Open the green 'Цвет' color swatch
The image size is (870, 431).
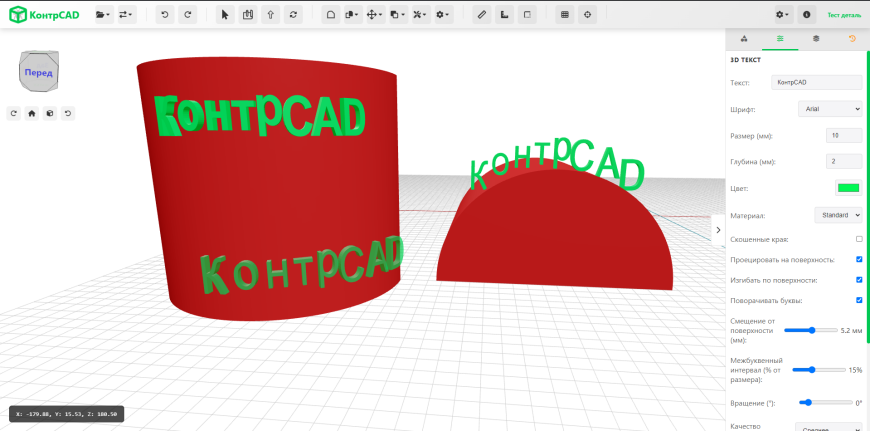tap(848, 188)
